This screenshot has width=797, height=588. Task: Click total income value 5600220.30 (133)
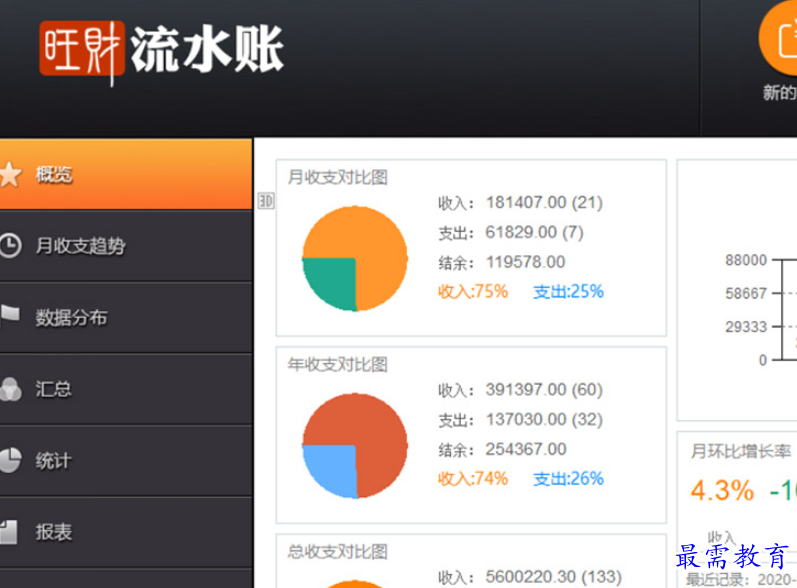pyautogui.click(x=554, y=577)
